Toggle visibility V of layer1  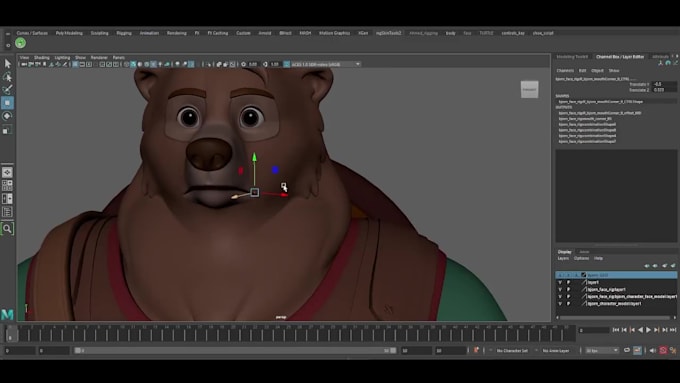pos(560,282)
